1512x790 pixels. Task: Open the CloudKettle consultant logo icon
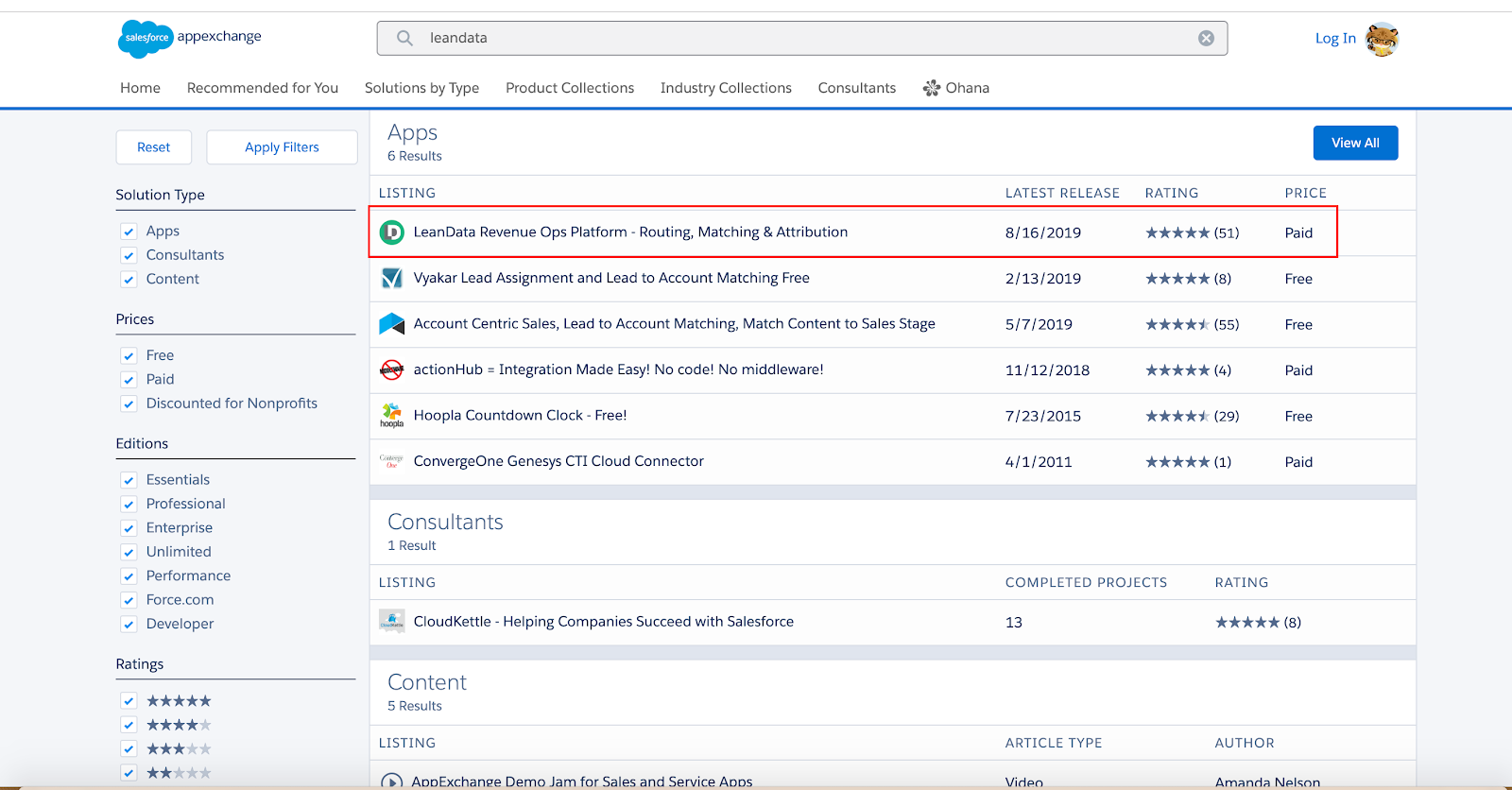click(x=391, y=621)
